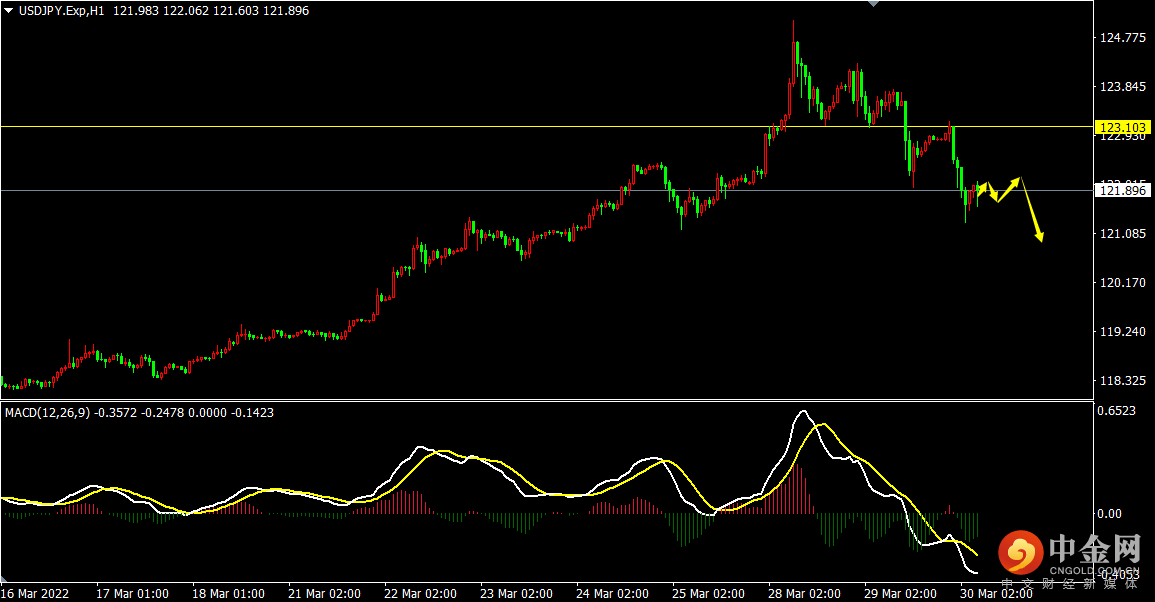Click the USDJPY.Exp,H1 symbol title
This screenshot has height=602, width=1155.
click(61, 11)
